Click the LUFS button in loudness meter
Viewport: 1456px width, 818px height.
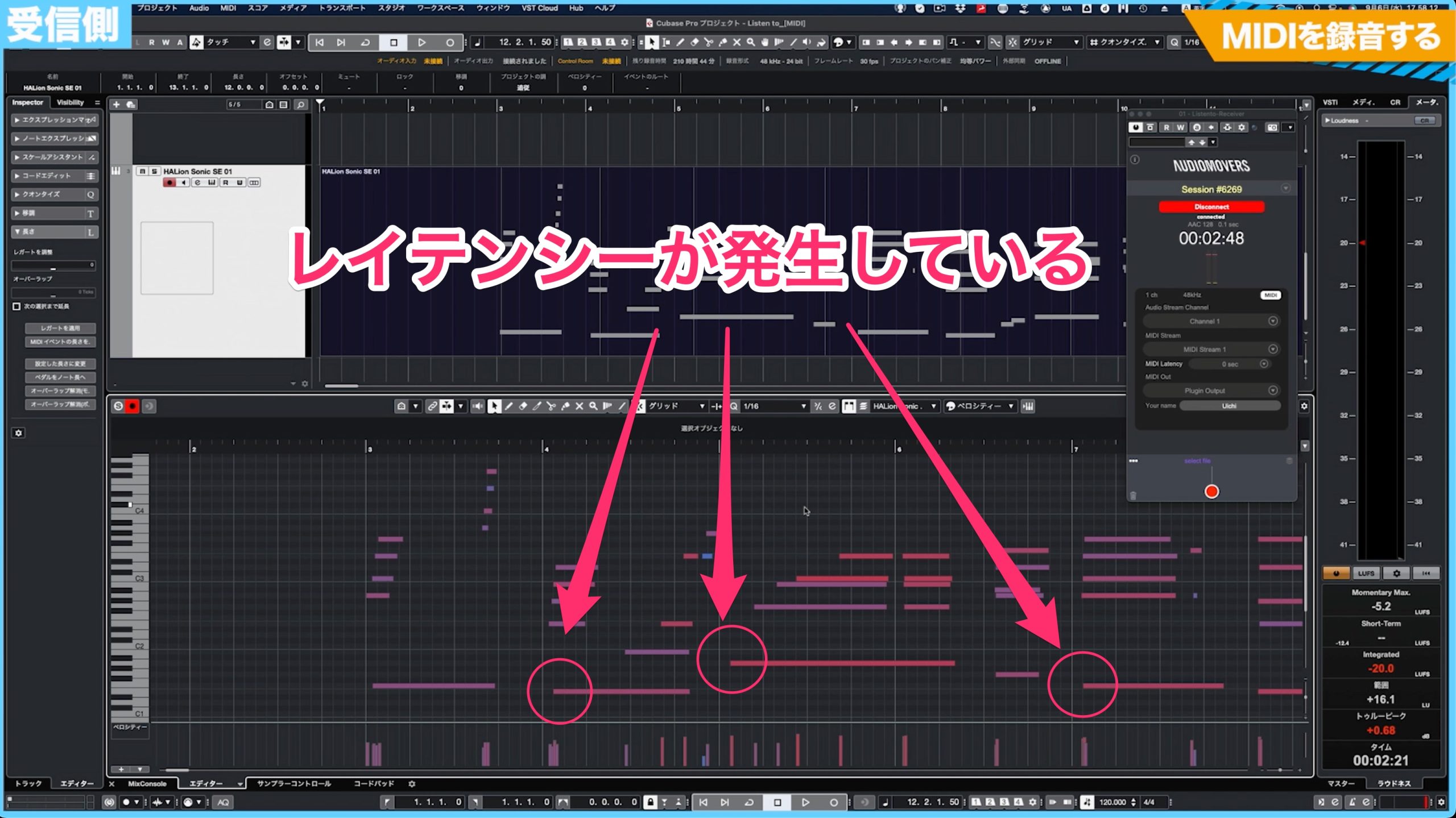1366,574
